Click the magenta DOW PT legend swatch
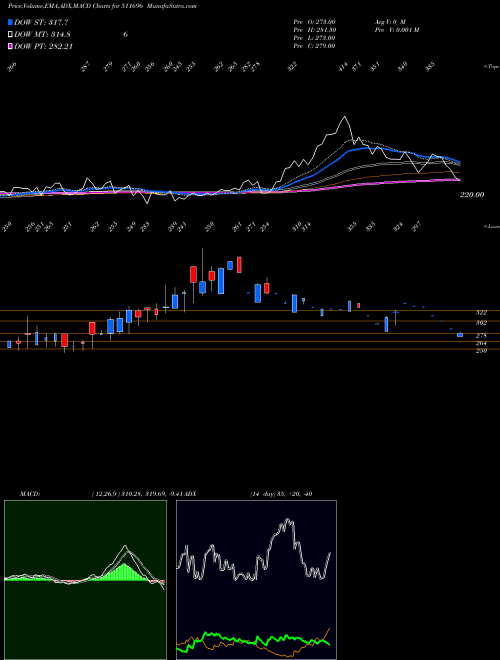Viewport: 500px width, 660px height. point(10,46)
